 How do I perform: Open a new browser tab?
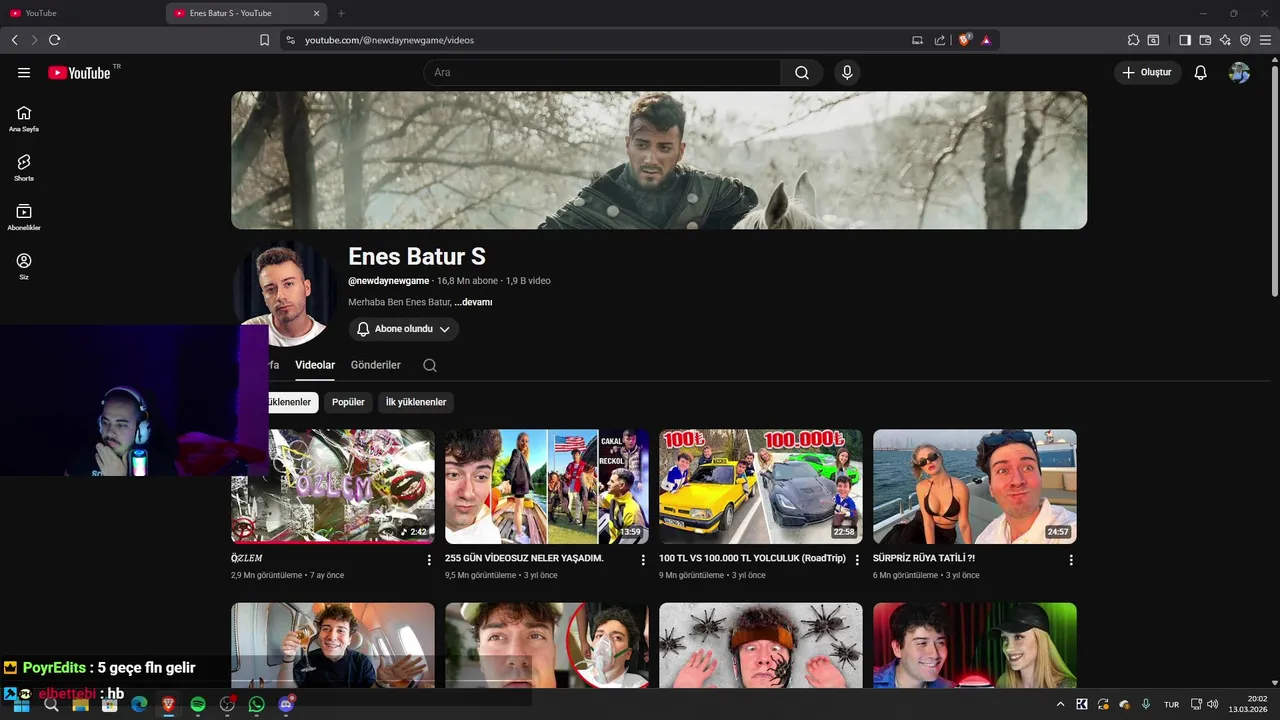[341, 13]
